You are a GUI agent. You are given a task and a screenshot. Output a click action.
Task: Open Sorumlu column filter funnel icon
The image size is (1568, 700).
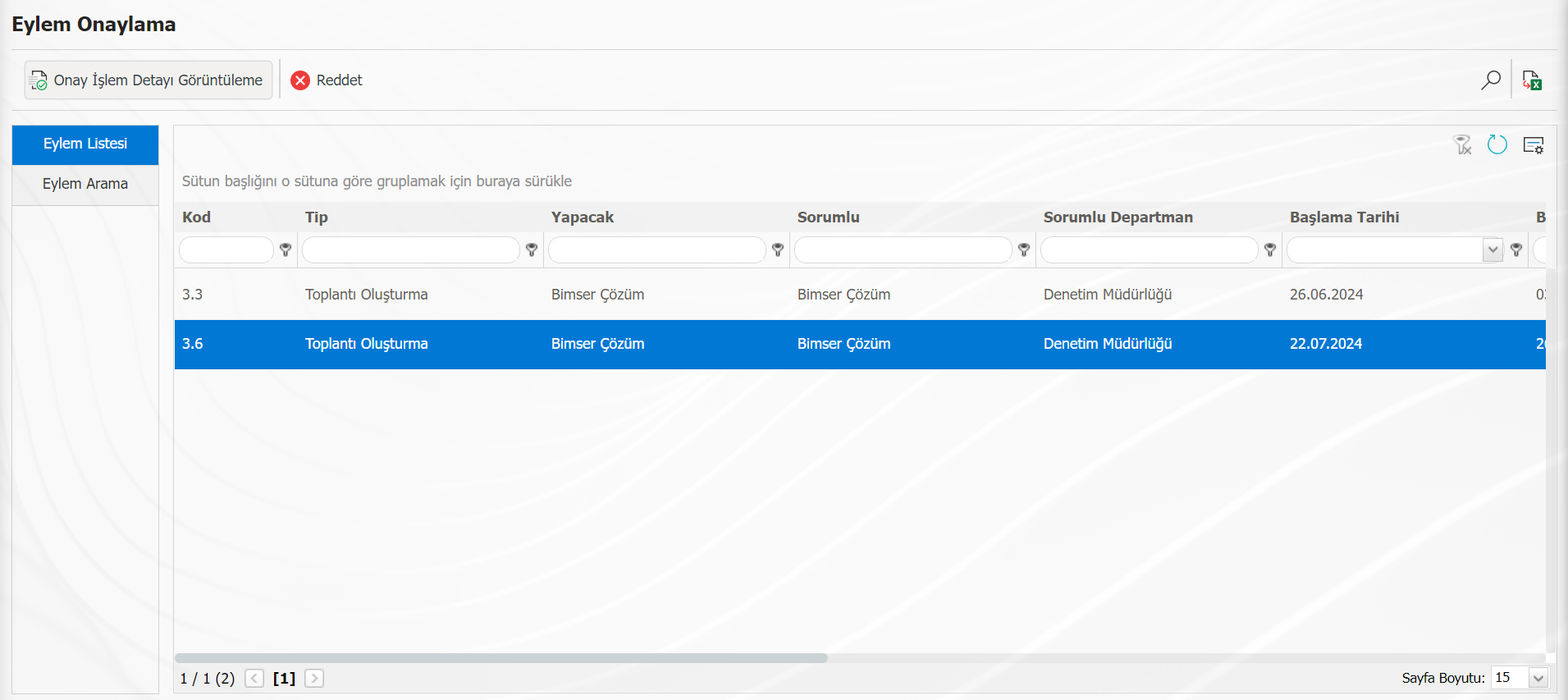pyautogui.click(x=1024, y=249)
